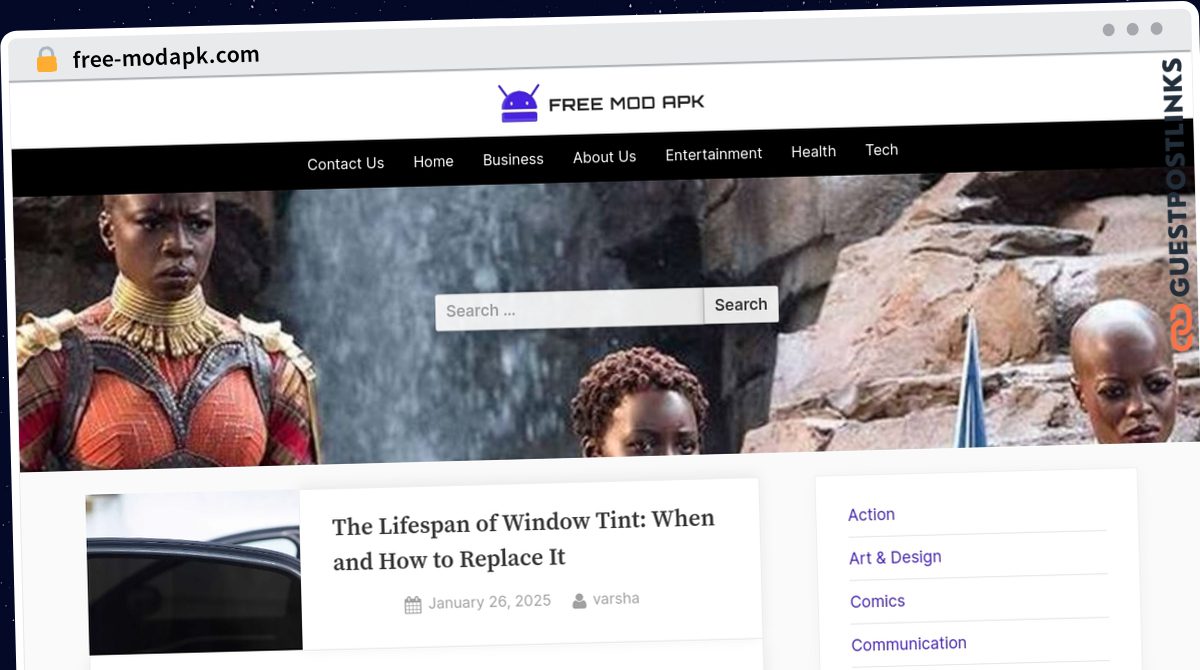Click the free-modapk.com address text
The height and width of the screenshot is (670, 1200).
(x=166, y=57)
